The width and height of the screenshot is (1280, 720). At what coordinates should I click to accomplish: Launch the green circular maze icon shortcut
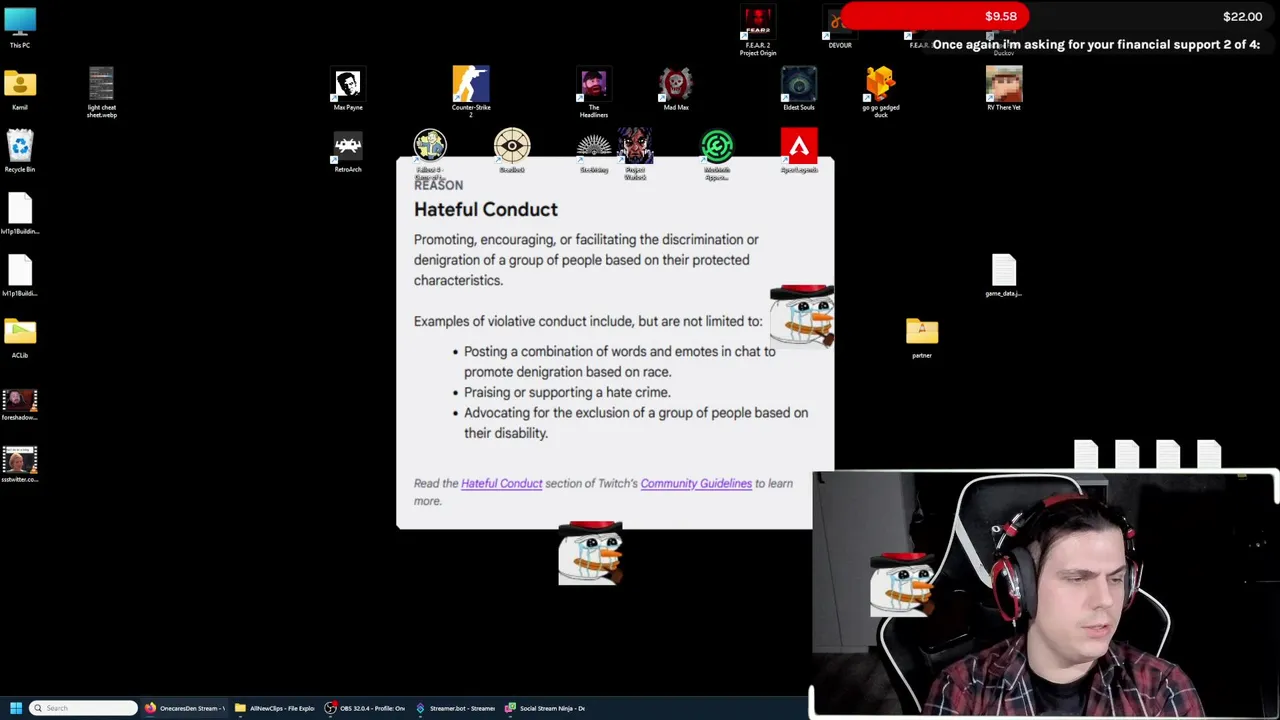tap(717, 153)
